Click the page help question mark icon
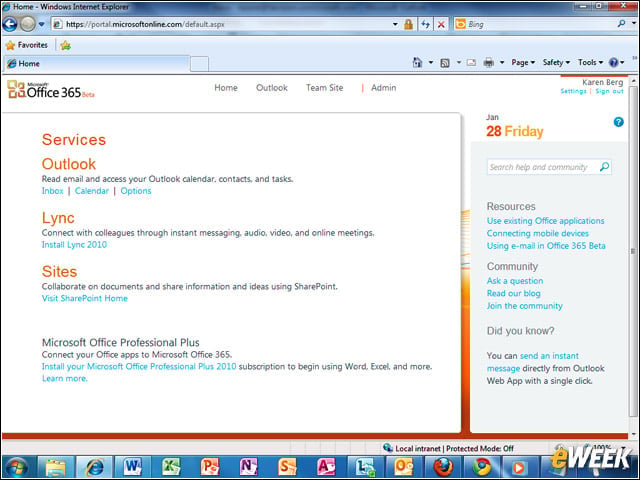This screenshot has height=480, width=640. [618, 122]
